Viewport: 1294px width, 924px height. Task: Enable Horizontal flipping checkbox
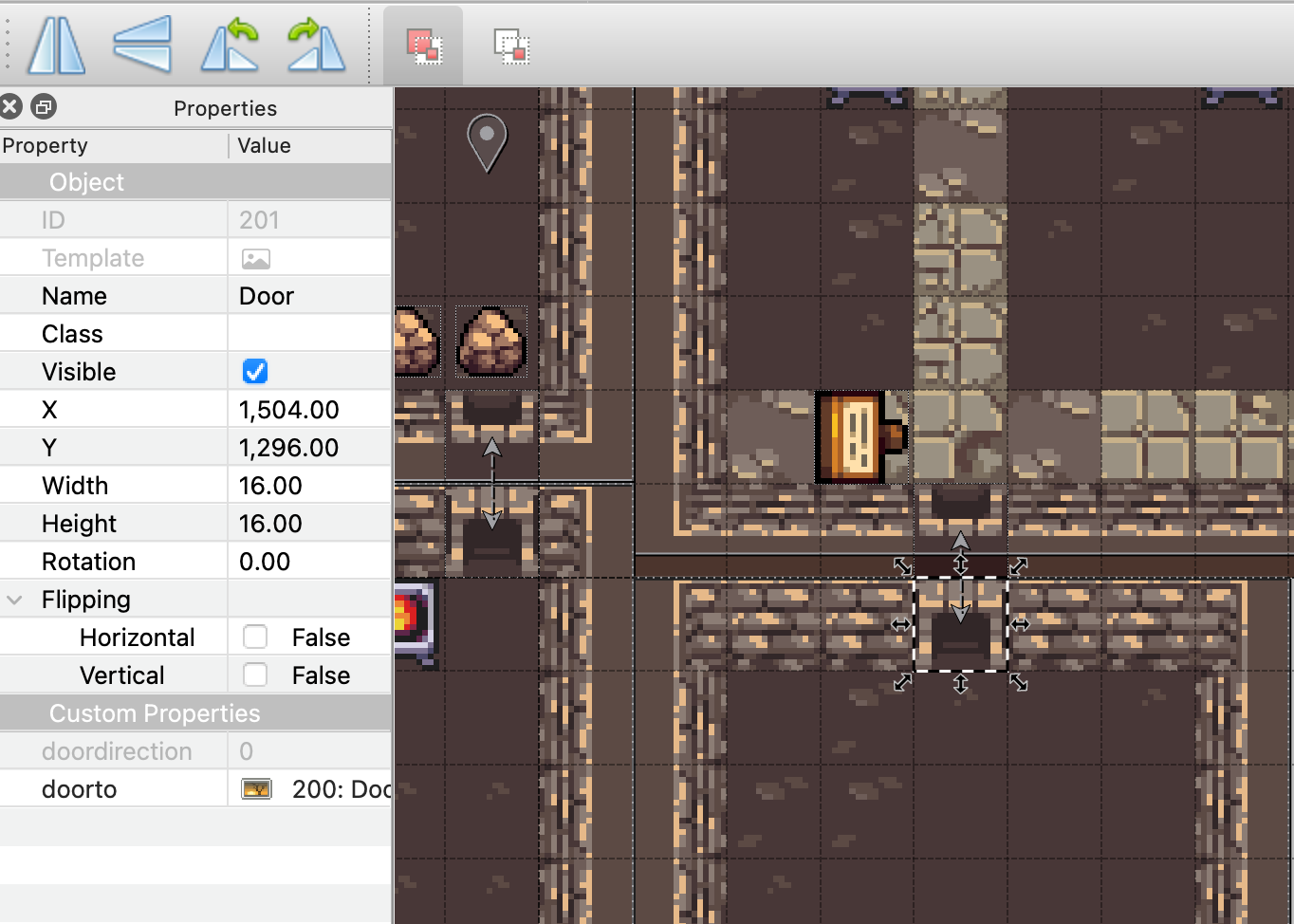(255, 638)
